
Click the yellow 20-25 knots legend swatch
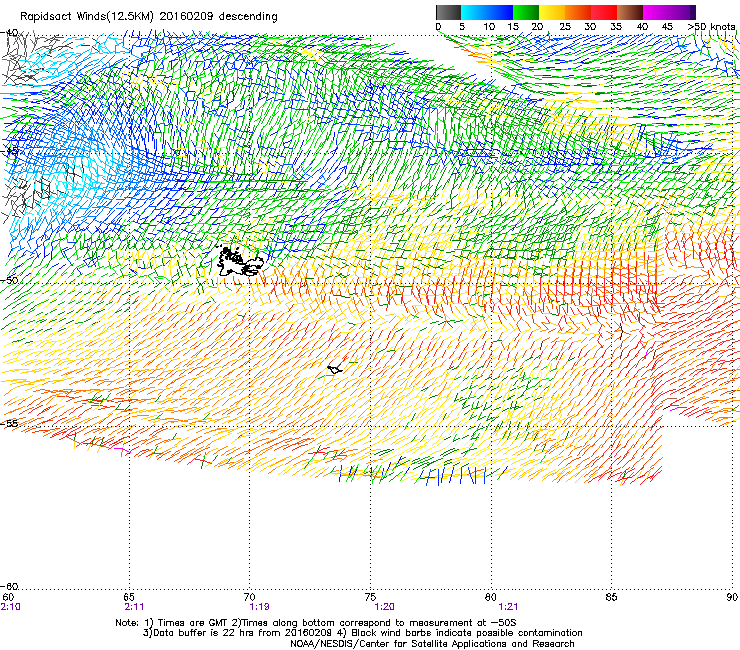pyautogui.click(x=552, y=12)
